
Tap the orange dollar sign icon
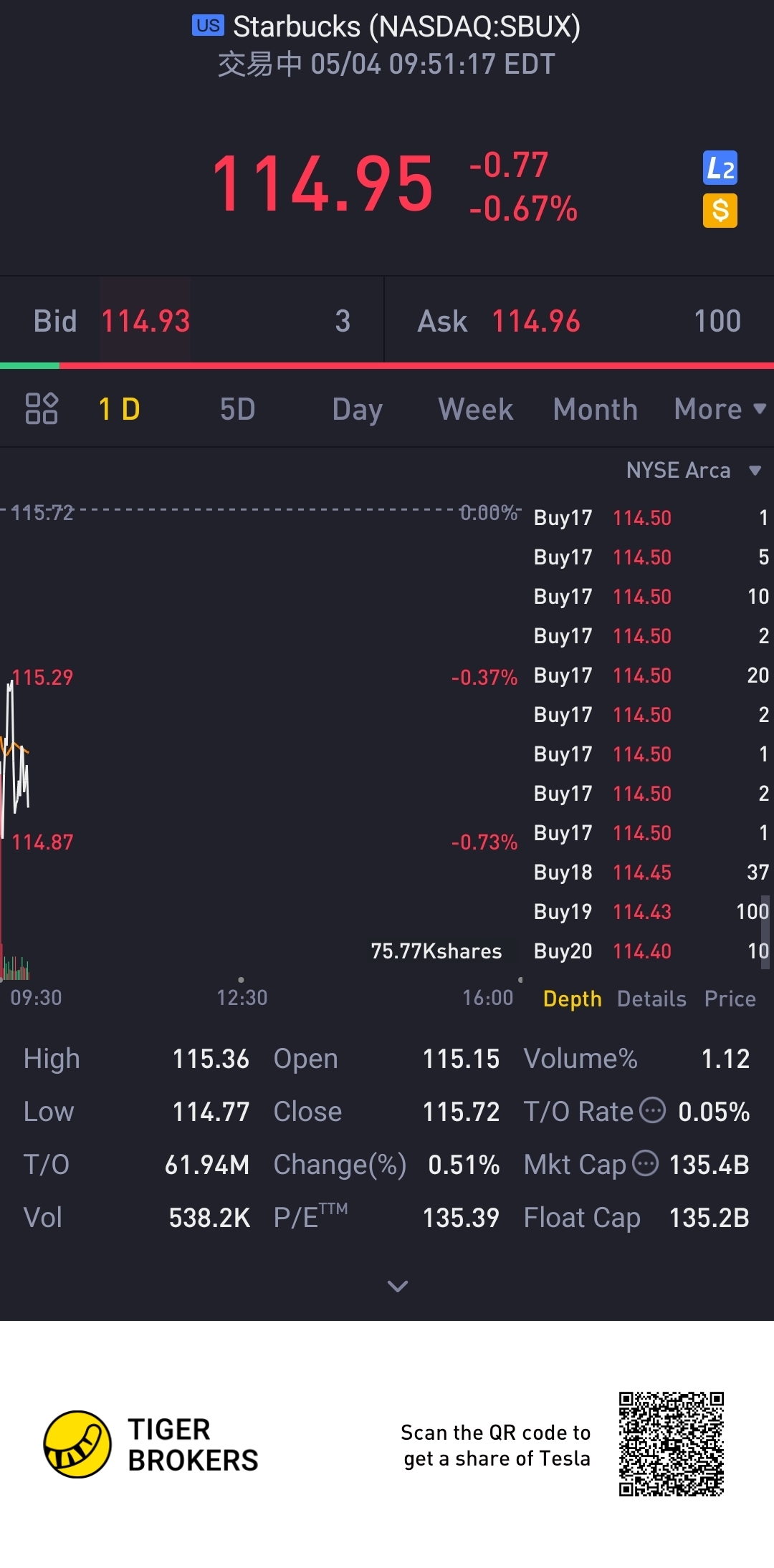(x=720, y=211)
